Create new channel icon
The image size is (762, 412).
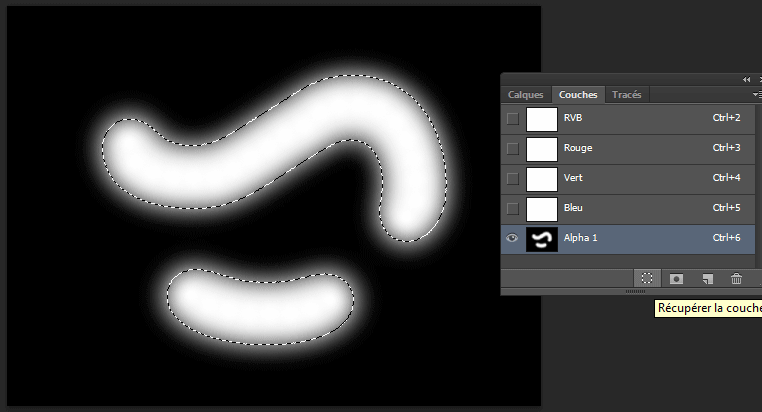coord(708,278)
